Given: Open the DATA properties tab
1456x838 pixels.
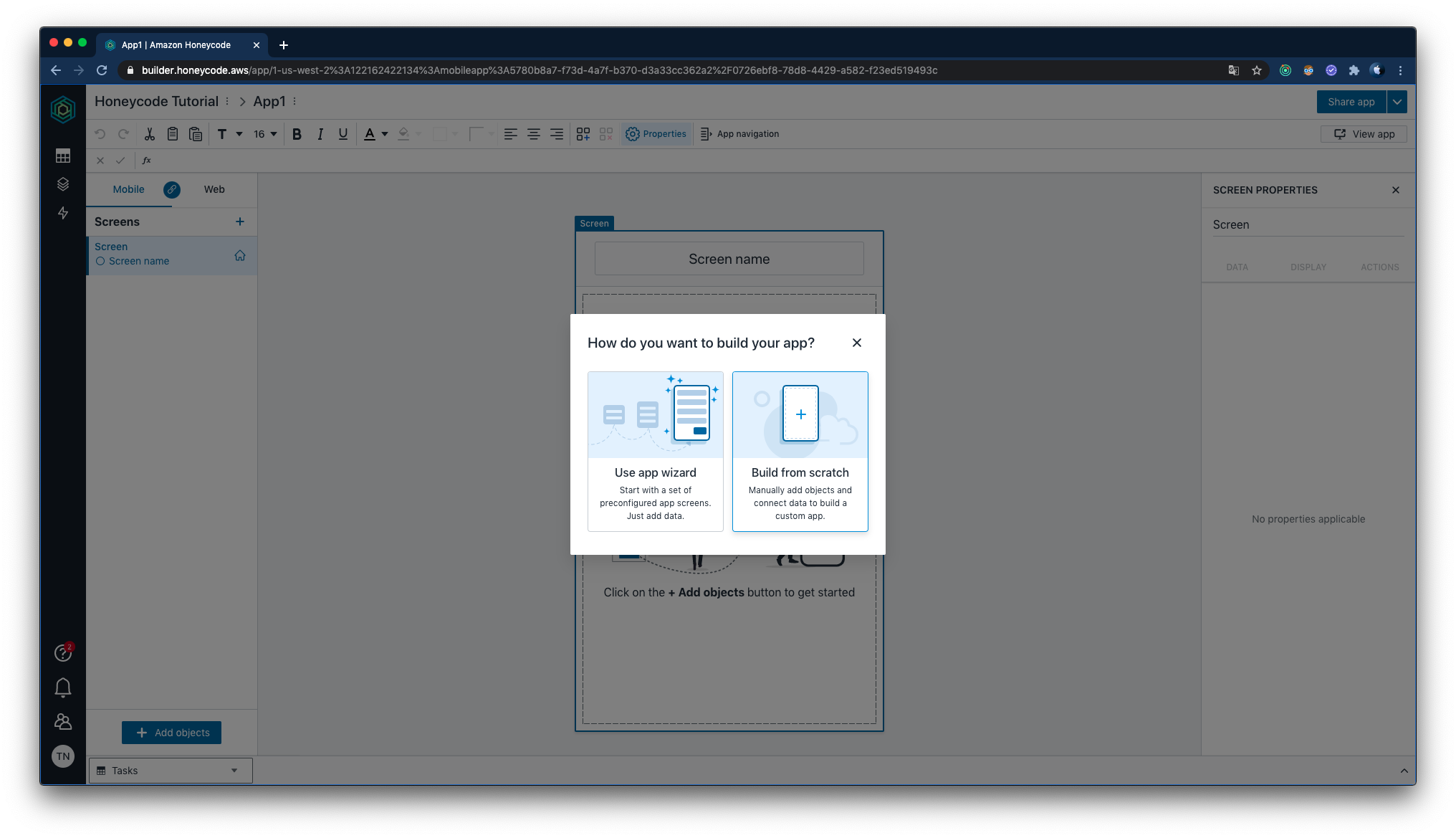Looking at the screenshot, I should click(1237, 267).
